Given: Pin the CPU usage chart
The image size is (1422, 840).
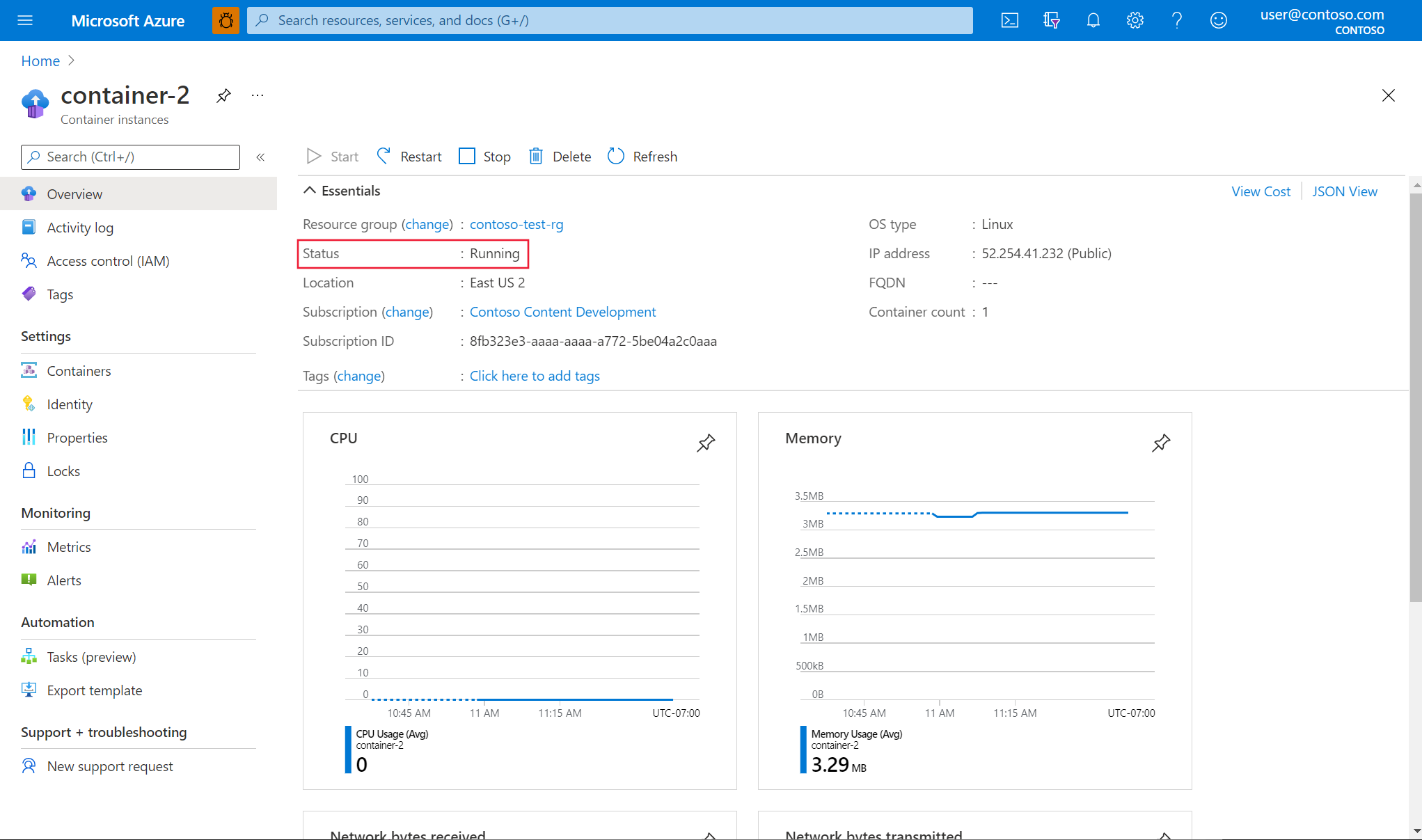Looking at the screenshot, I should 706,443.
